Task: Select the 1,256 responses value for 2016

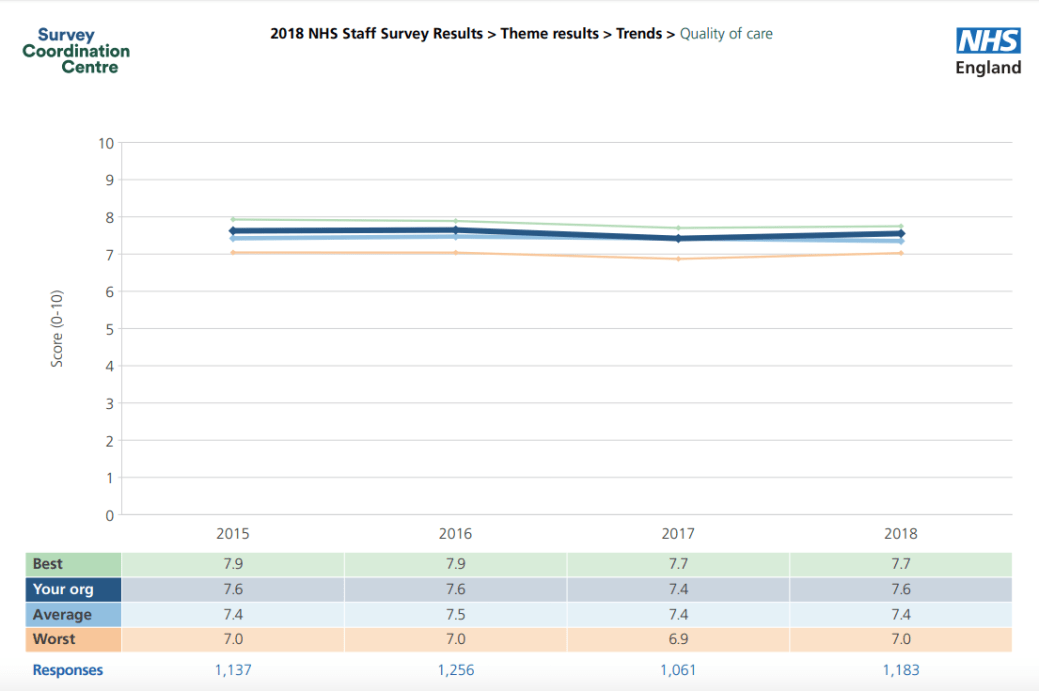Action: (x=455, y=670)
